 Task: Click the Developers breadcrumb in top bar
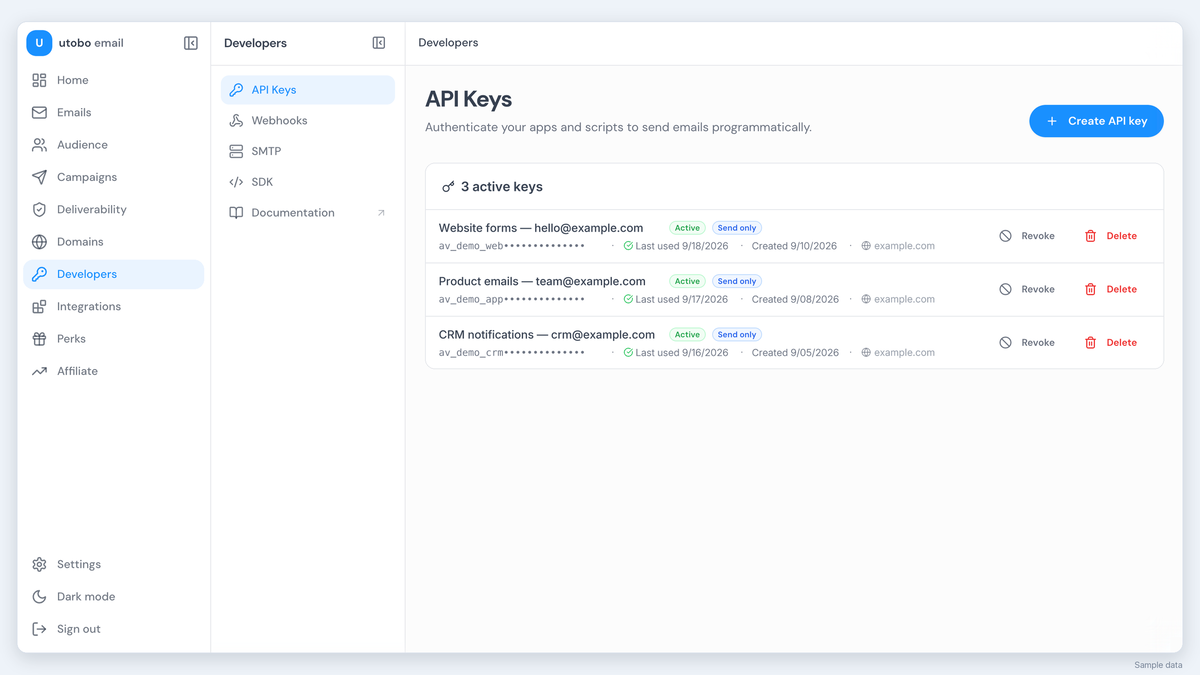pyautogui.click(x=448, y=43)
